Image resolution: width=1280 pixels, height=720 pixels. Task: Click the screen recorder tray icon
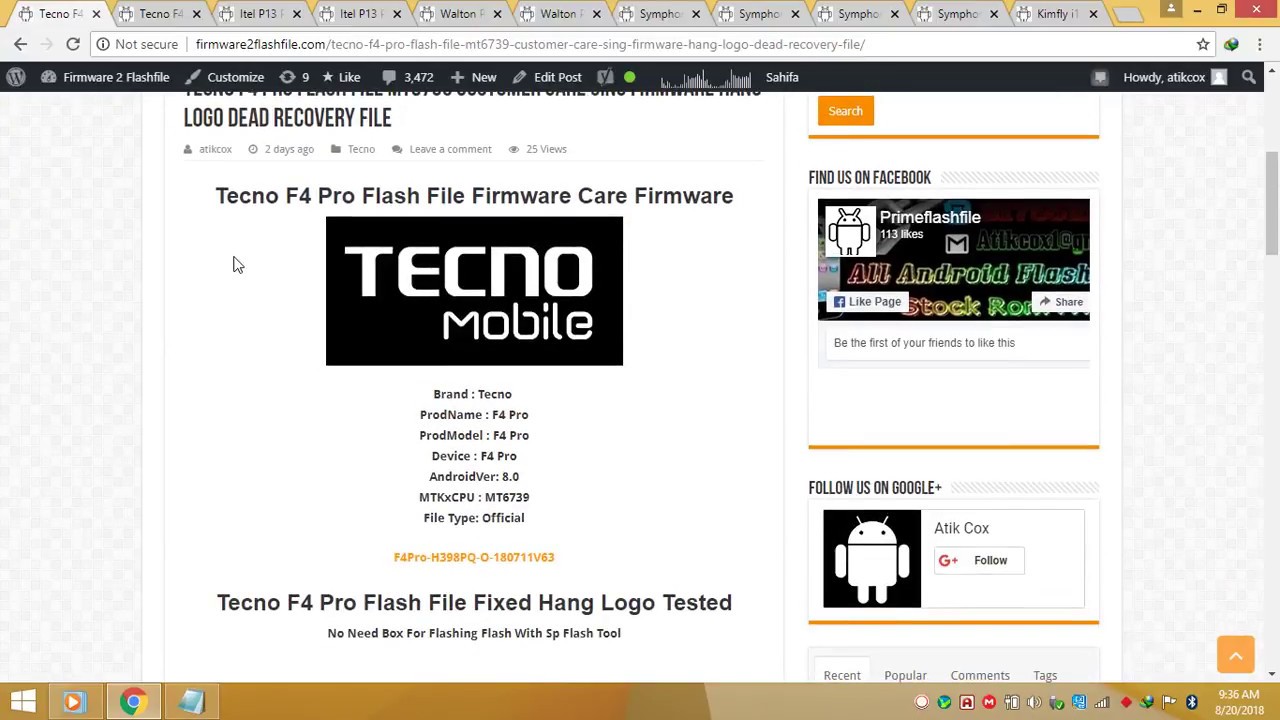pyautogui.click(x=921, y=702)
